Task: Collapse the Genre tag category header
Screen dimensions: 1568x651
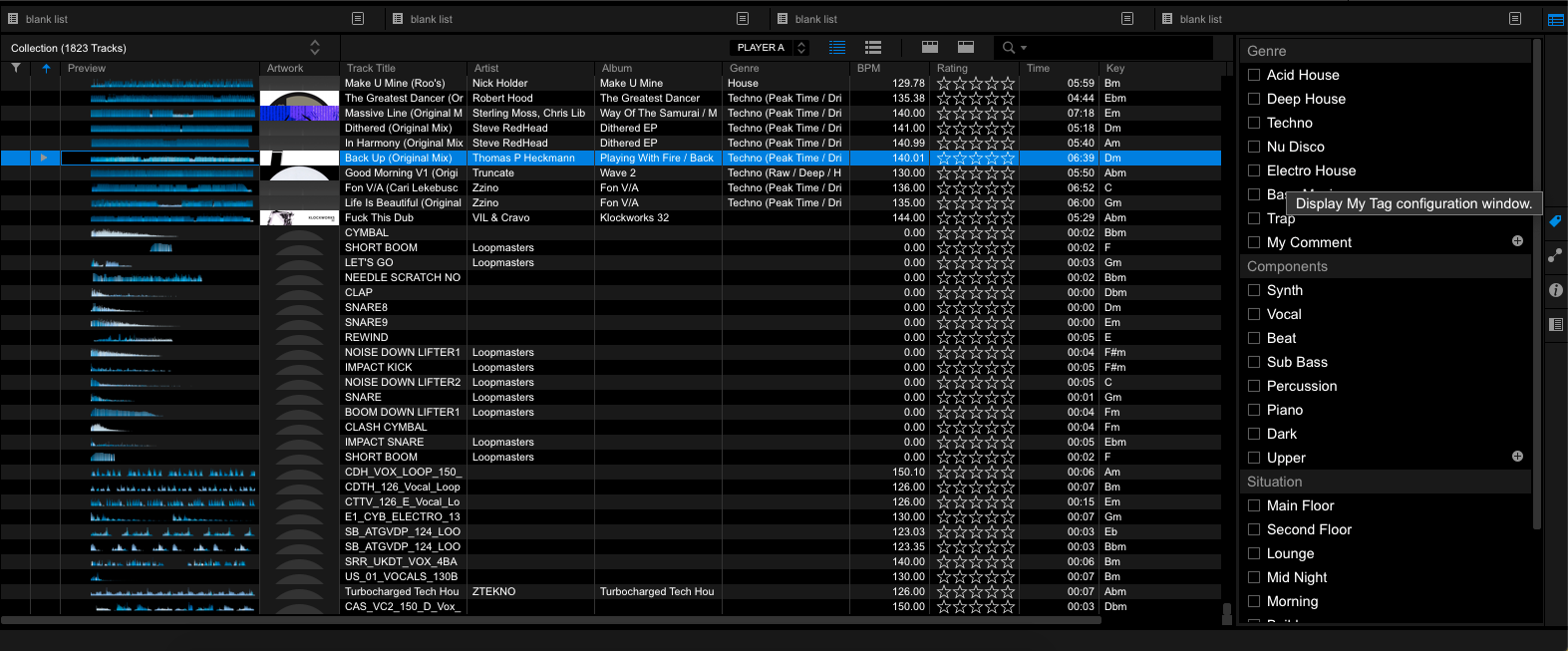Action: (x=1386, y=51)
